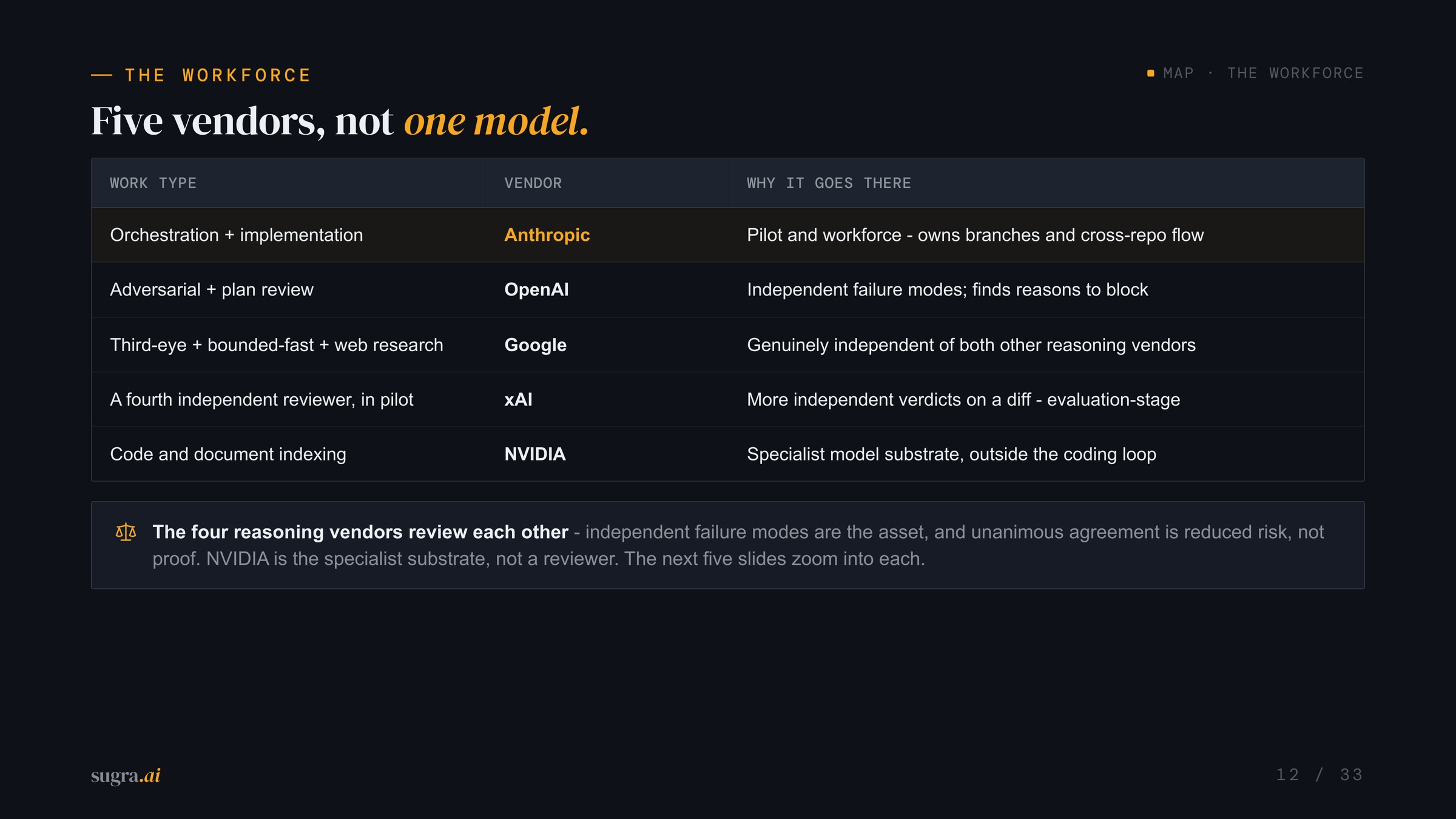Click the WHY IT GOES THERE header

[829, 183]
